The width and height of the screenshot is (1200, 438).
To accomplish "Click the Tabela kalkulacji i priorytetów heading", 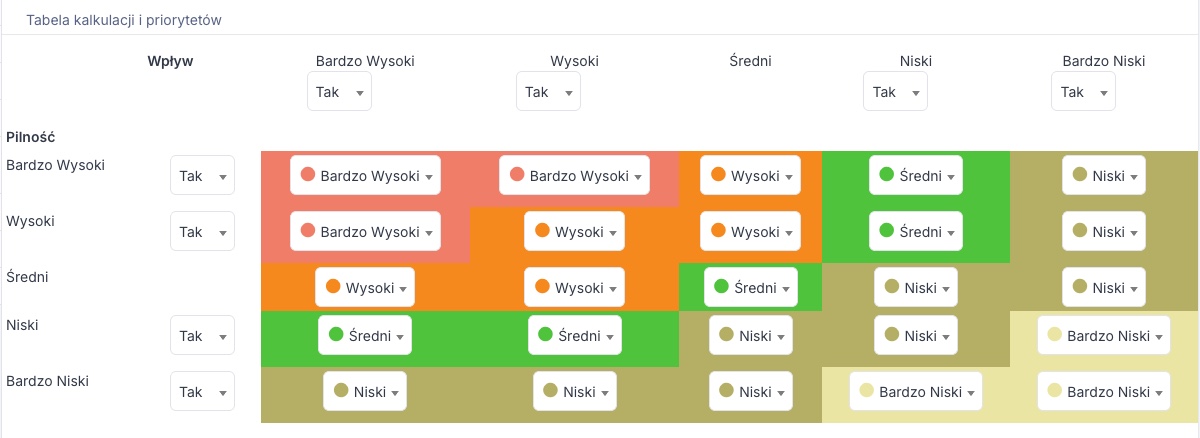I will (124, 19).
